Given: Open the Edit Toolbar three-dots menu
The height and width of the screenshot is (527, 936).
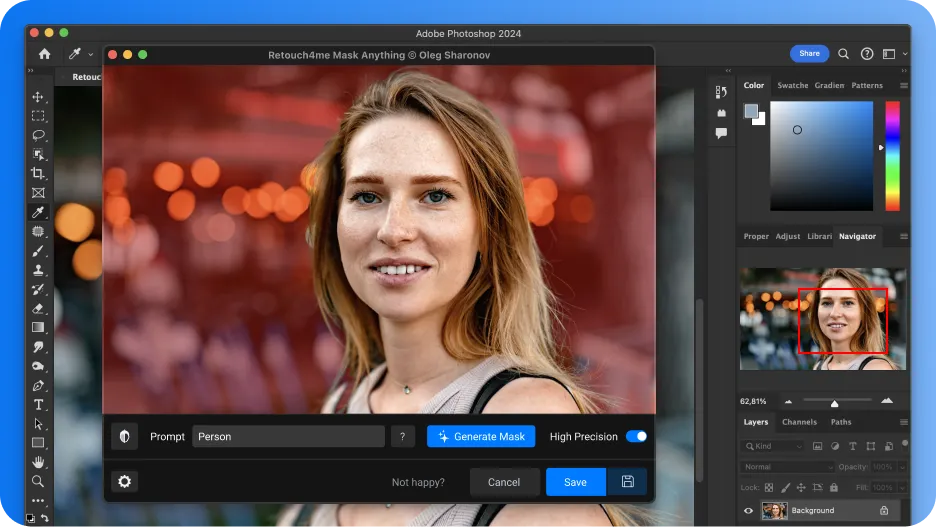Looking at the screenshot, I should [38, 500].
